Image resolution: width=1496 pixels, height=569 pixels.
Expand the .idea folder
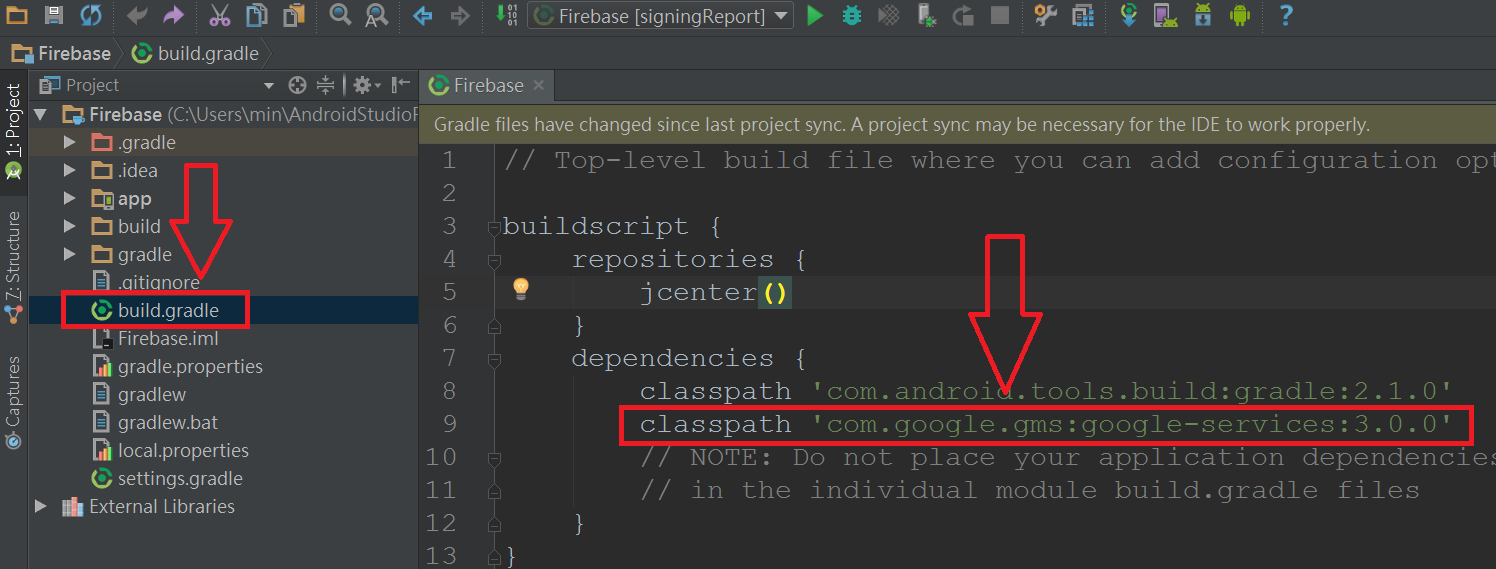[69, 170]
